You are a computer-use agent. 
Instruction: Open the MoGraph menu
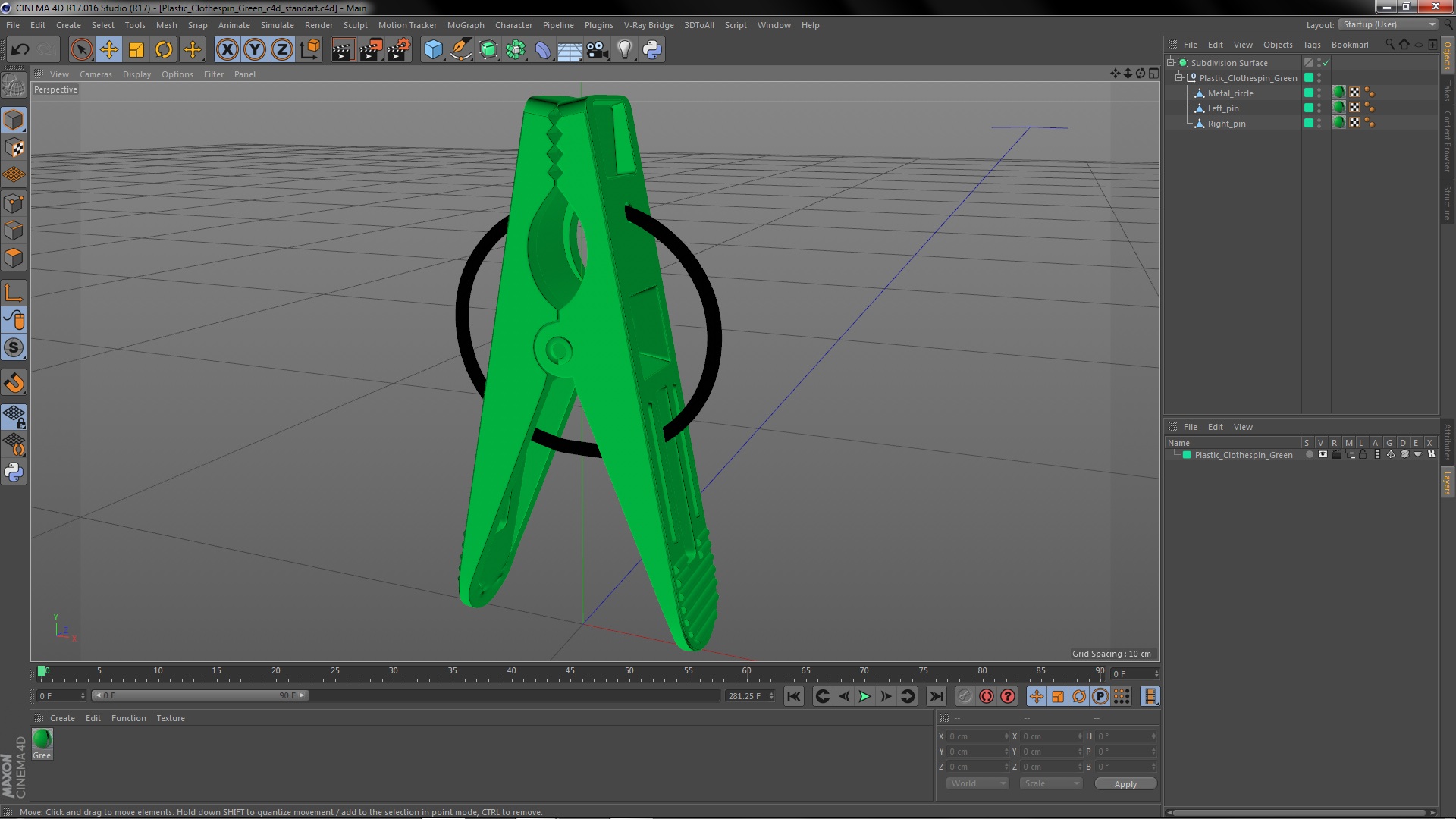click(x=466, y=25)
